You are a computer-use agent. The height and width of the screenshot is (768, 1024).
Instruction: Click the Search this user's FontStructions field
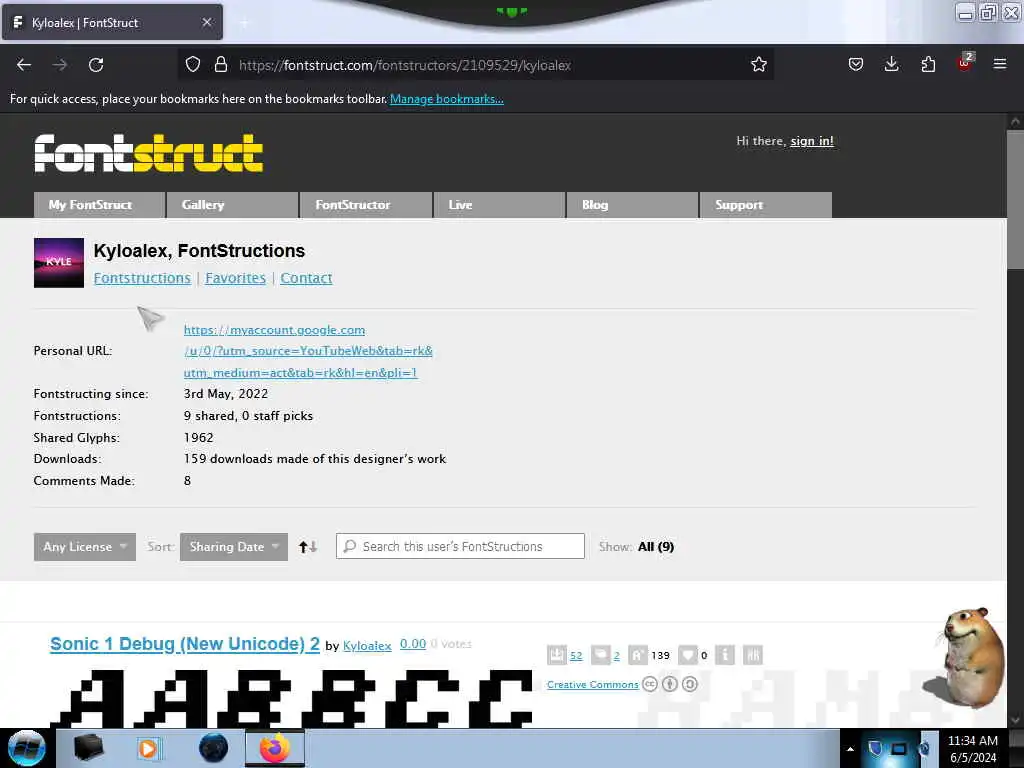pyautogui.click(x=460, y=546)
